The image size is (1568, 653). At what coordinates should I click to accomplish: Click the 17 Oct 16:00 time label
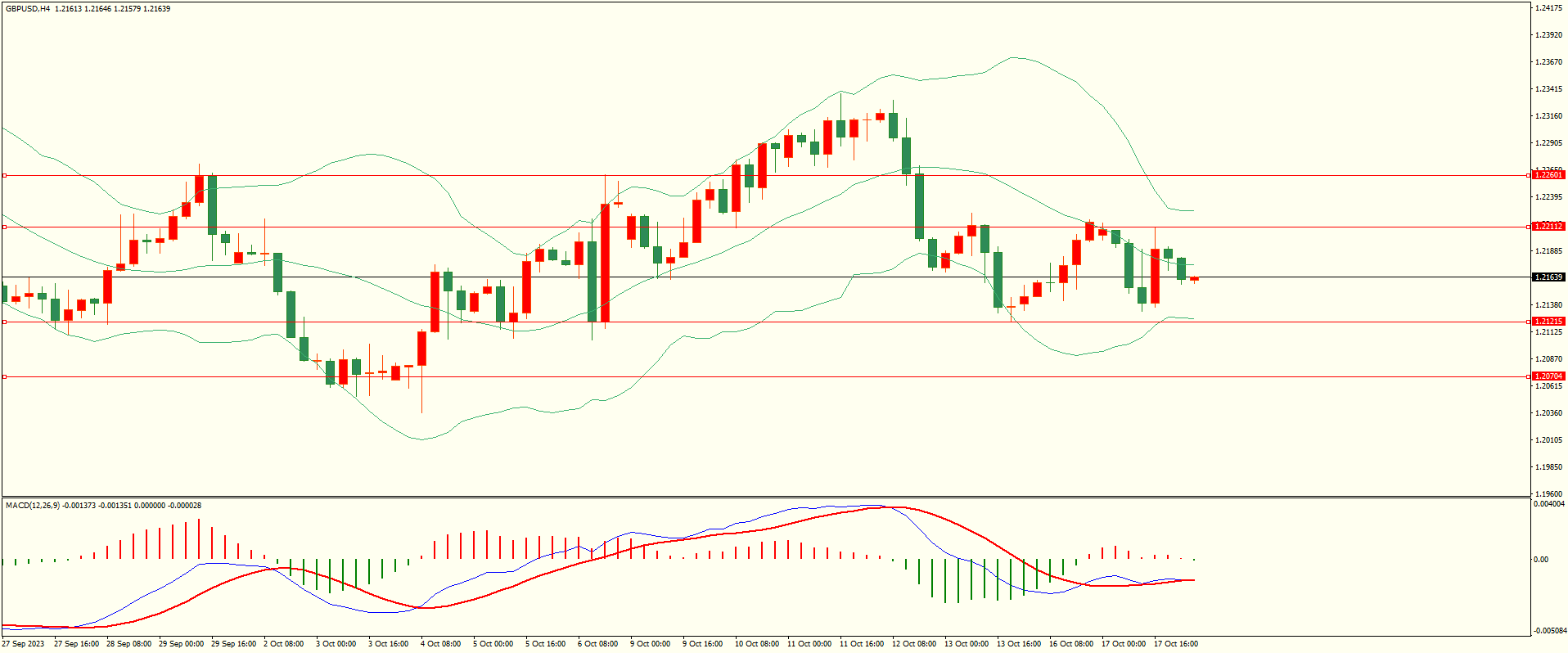point(1175,644)
